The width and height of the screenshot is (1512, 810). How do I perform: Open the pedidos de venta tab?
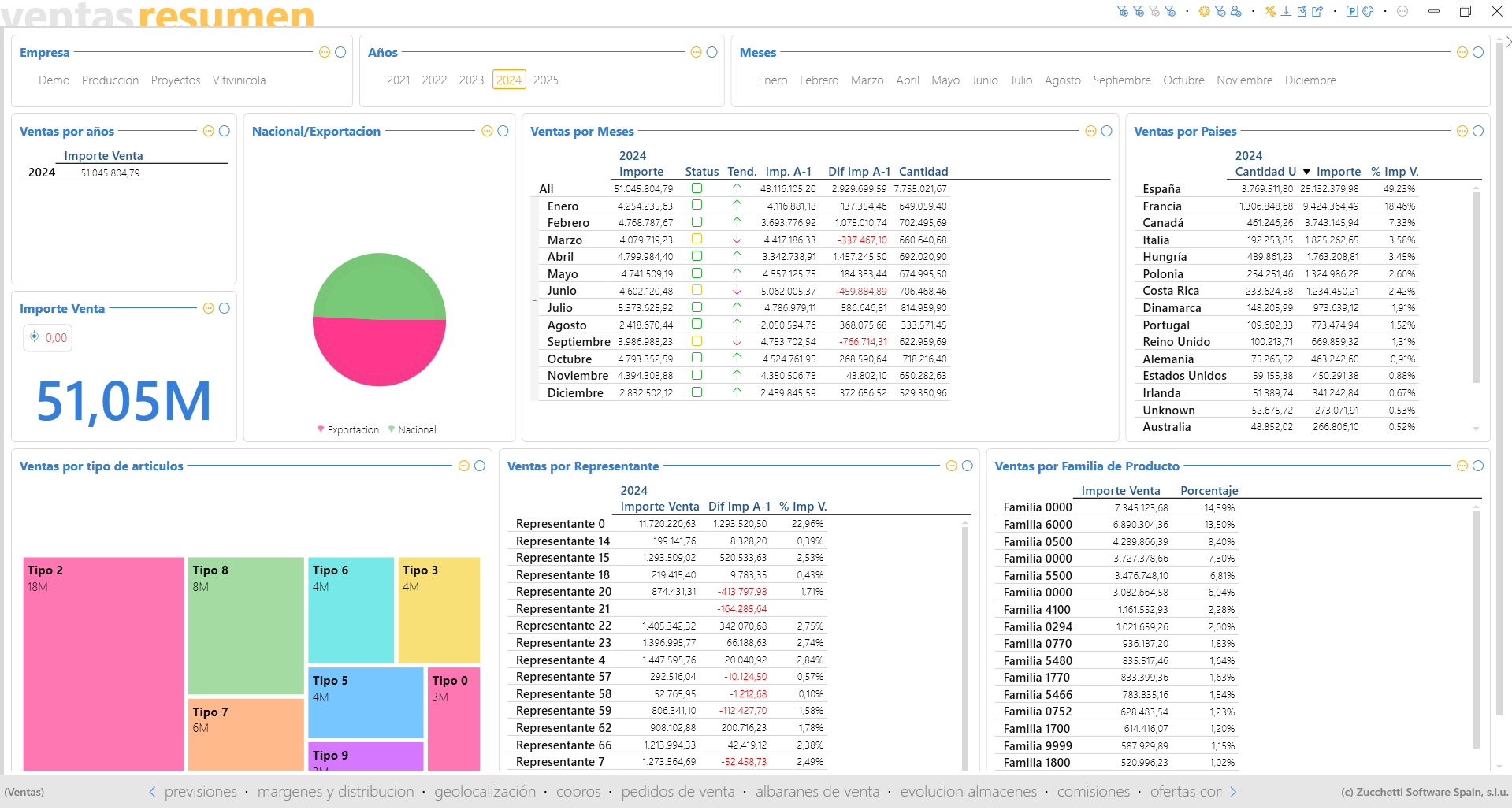point(678,792)
